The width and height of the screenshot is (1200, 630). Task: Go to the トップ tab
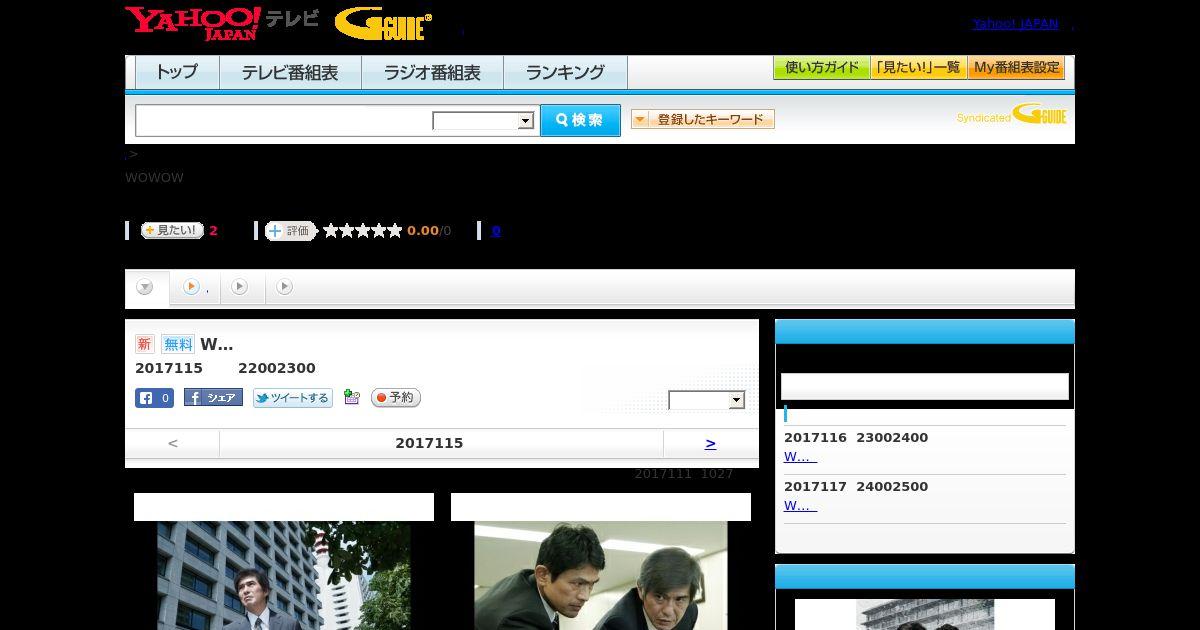(x=177, y=73)
